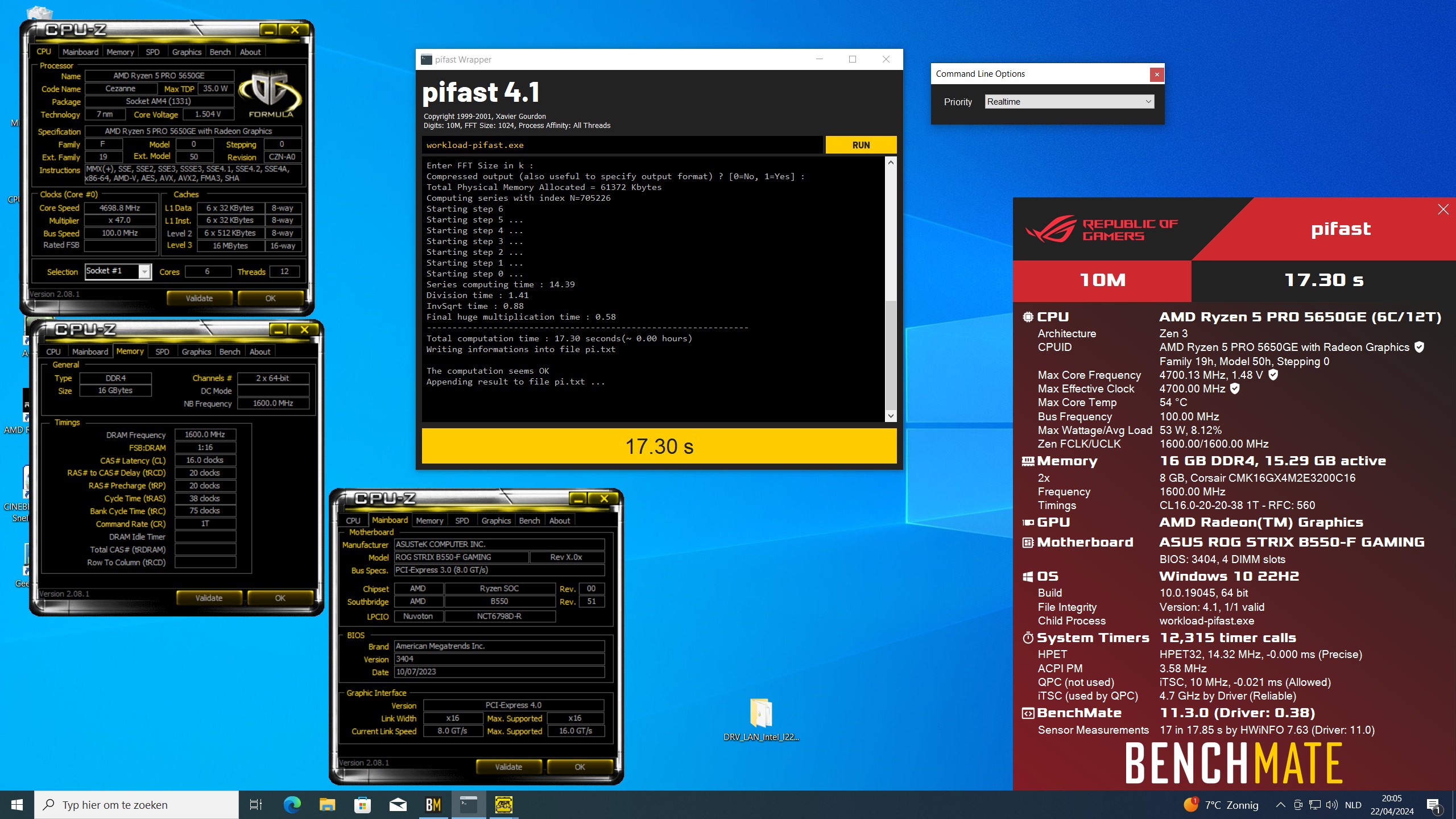Open Bench tab in top CPU-Z window
1456x819 pixels.
click(x=220, y=52)
